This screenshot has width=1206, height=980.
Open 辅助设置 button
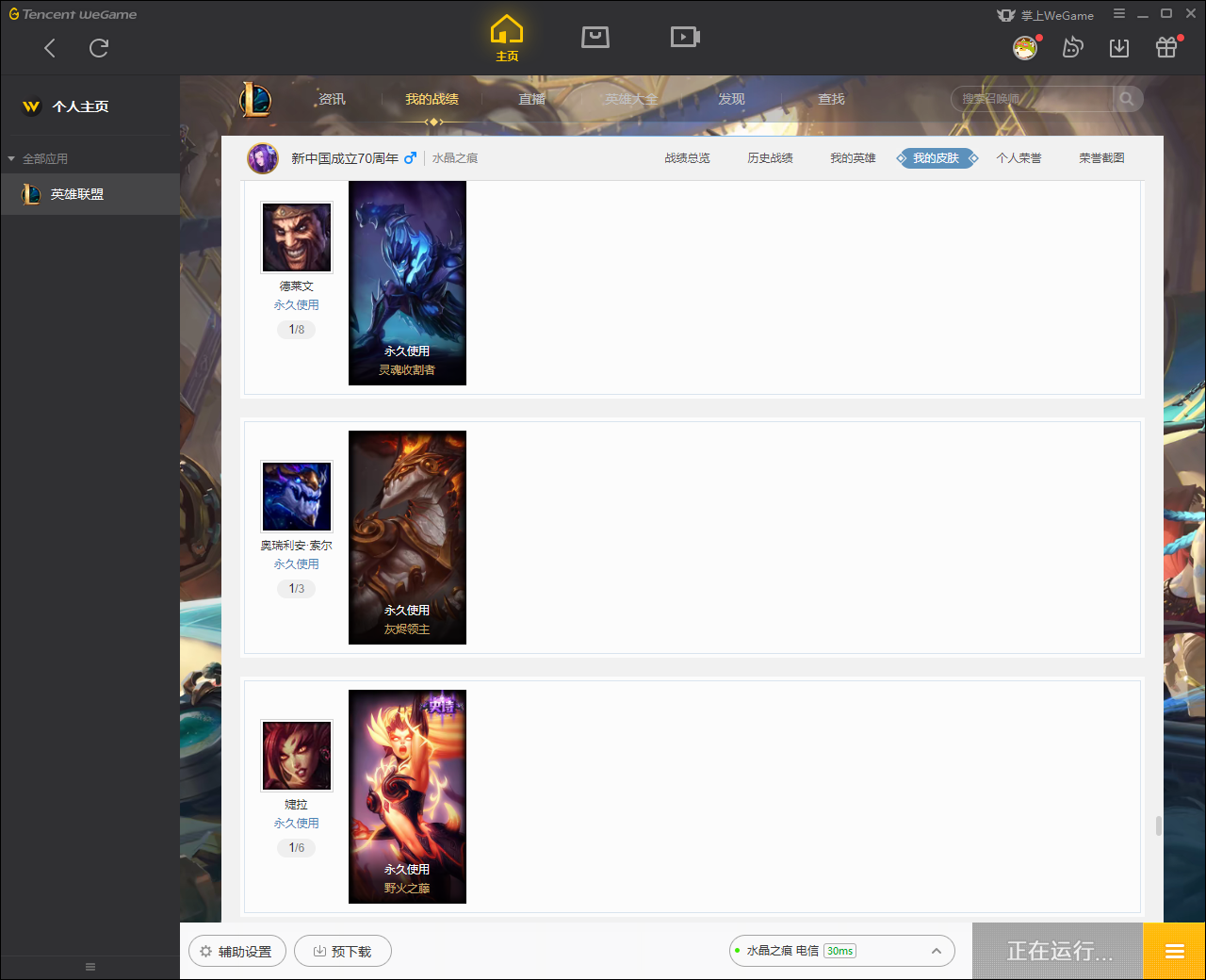(237, 952)
